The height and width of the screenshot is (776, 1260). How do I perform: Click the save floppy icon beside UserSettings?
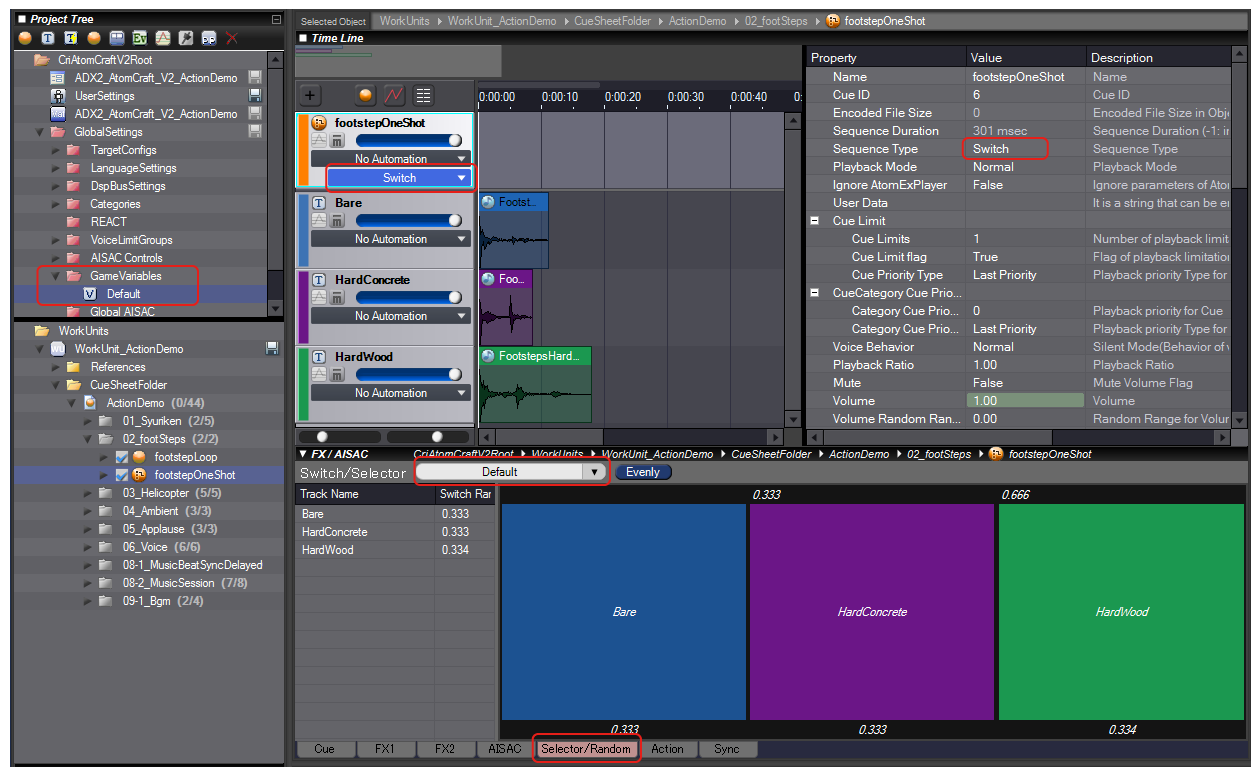(255, 96)
